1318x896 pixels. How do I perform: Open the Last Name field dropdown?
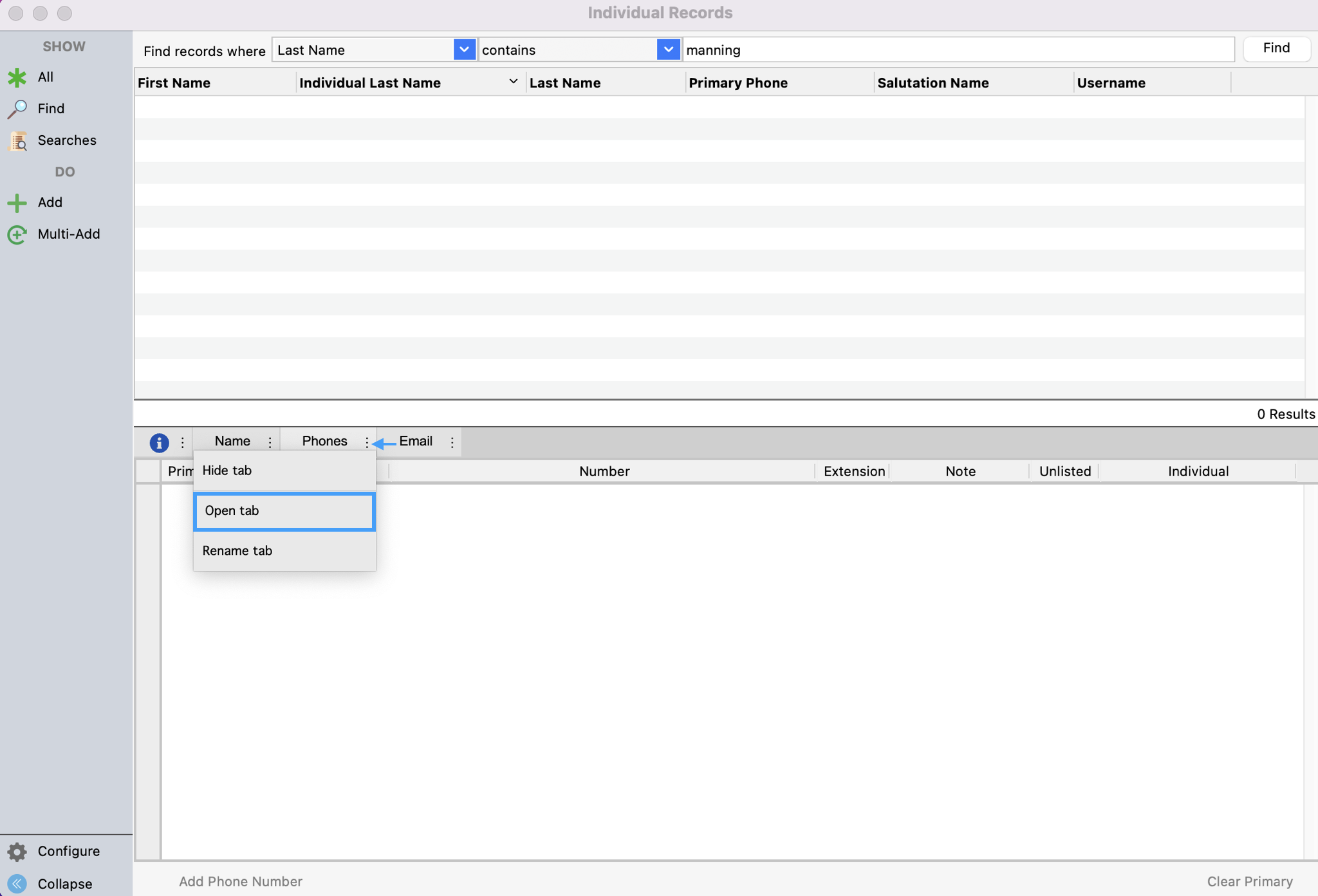(x=463, y=50)
